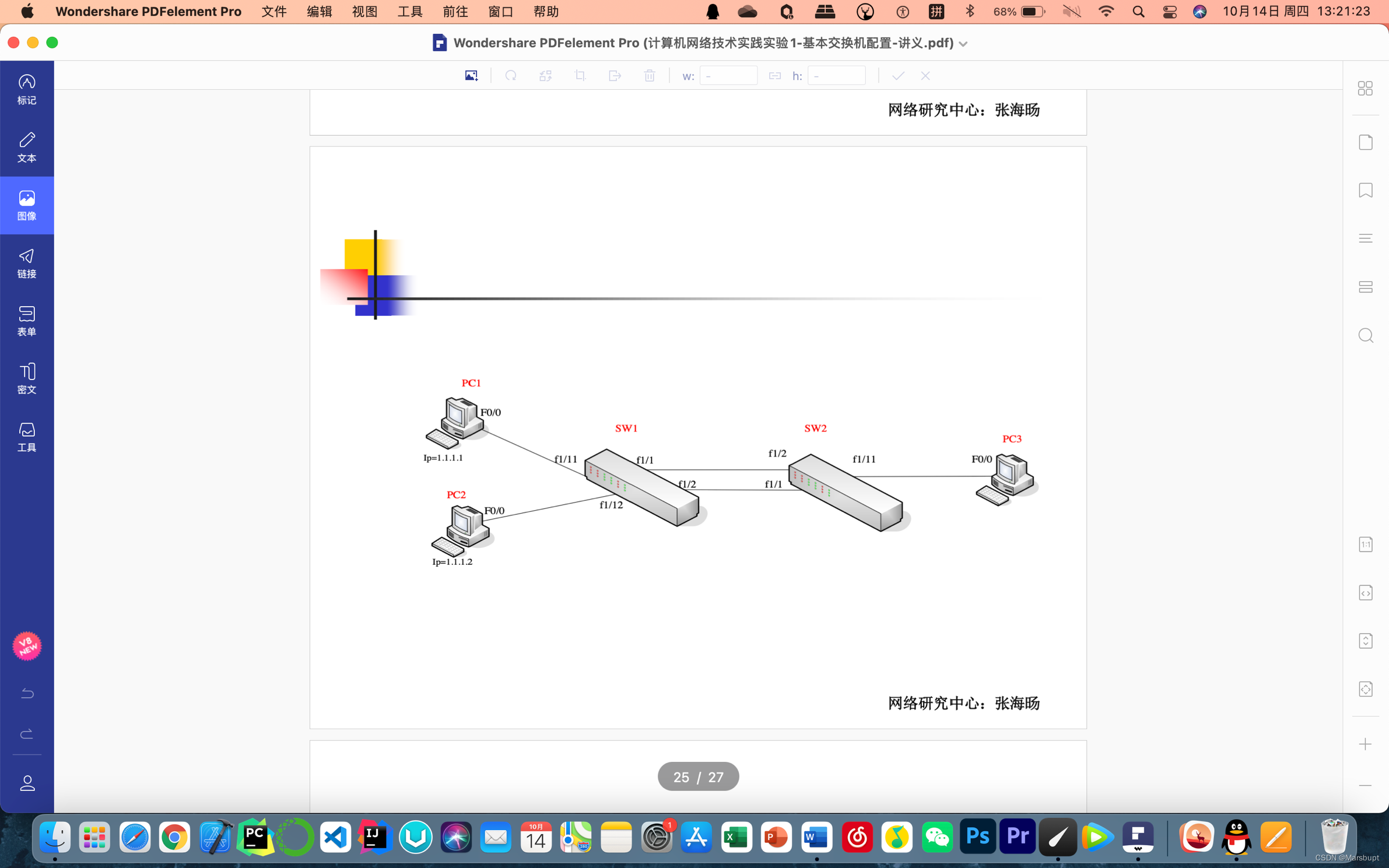The height and width of the screenshot is (868, 1389).
Task: Open Spotlight search in menu bar
Action: pyautogui.click(x=1138, y=12)
